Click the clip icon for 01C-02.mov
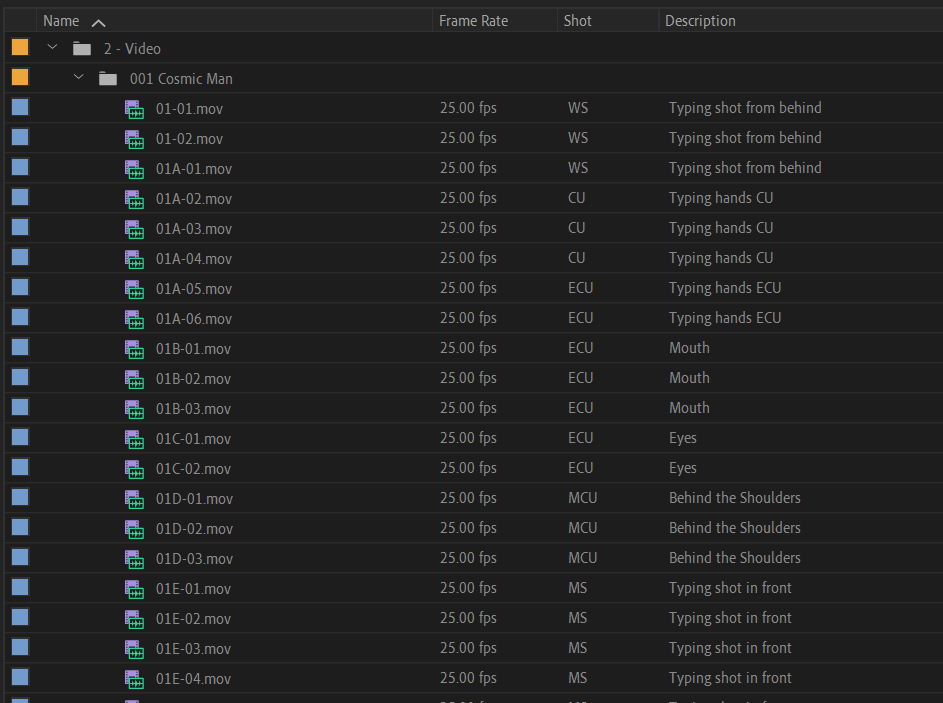The height and width of the screenshot is (703, 943). click(134, 470)
